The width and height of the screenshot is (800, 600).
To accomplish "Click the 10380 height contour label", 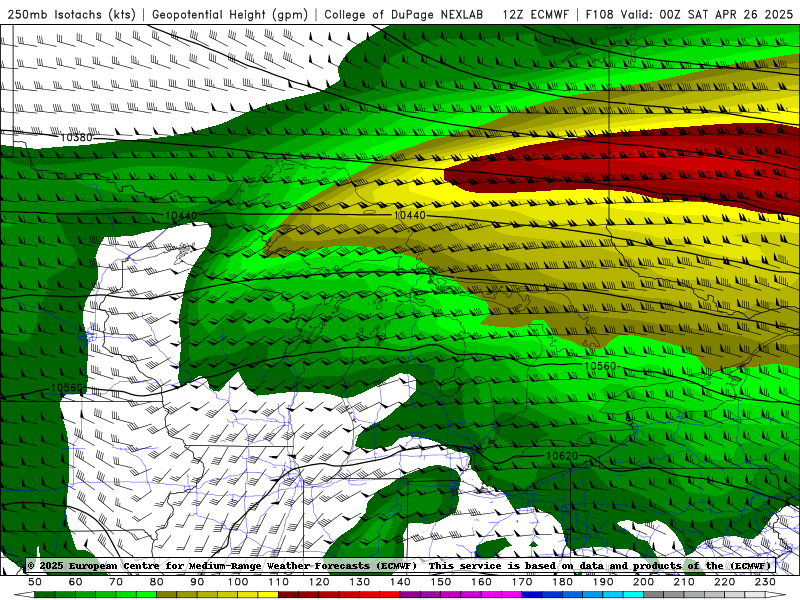I will (77, 138).
